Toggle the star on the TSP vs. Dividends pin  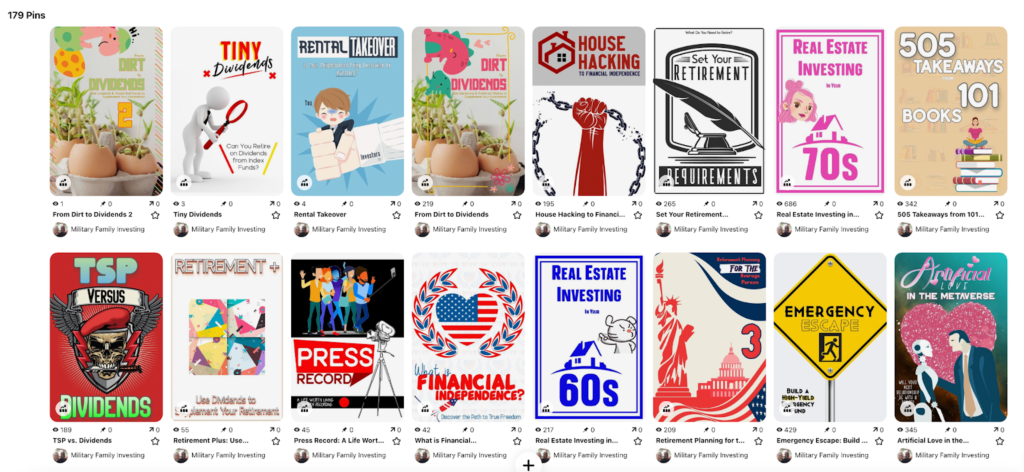[155, 441]
